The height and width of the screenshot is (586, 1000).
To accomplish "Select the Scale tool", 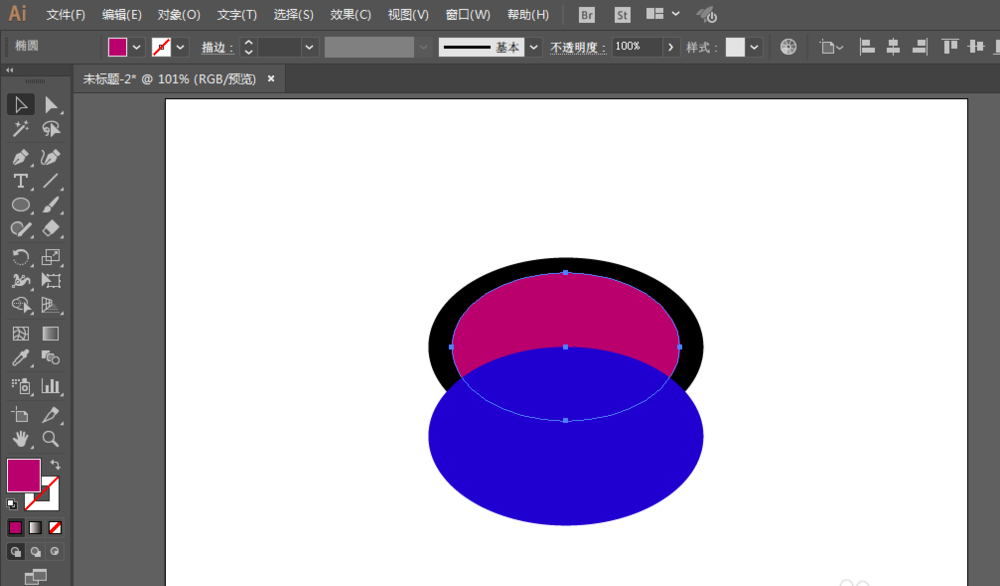I will pyautogui.click(x=50, y=257).
